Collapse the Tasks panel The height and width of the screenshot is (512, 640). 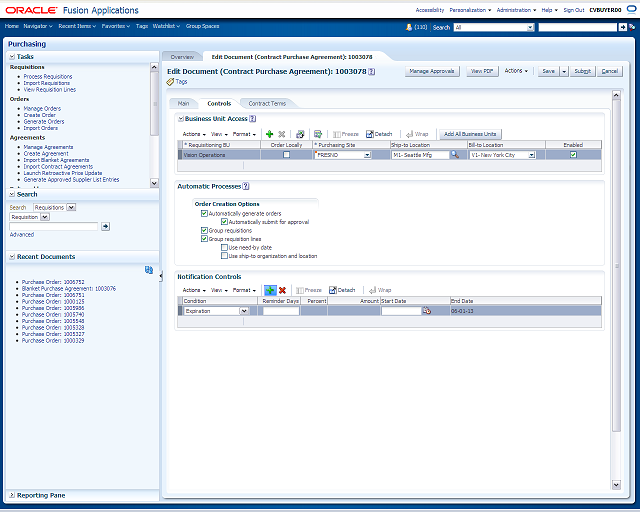12,57
